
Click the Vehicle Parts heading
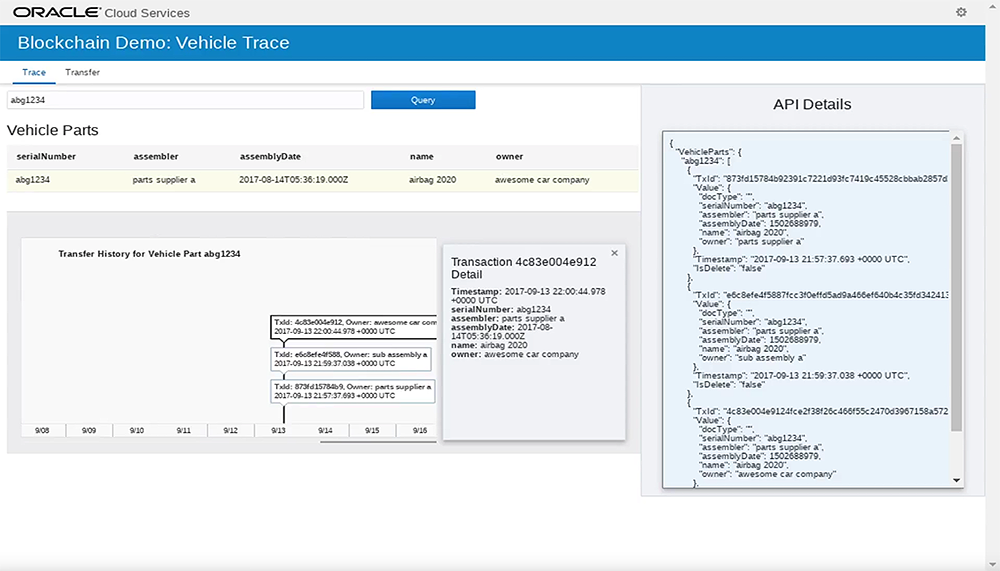52,130
